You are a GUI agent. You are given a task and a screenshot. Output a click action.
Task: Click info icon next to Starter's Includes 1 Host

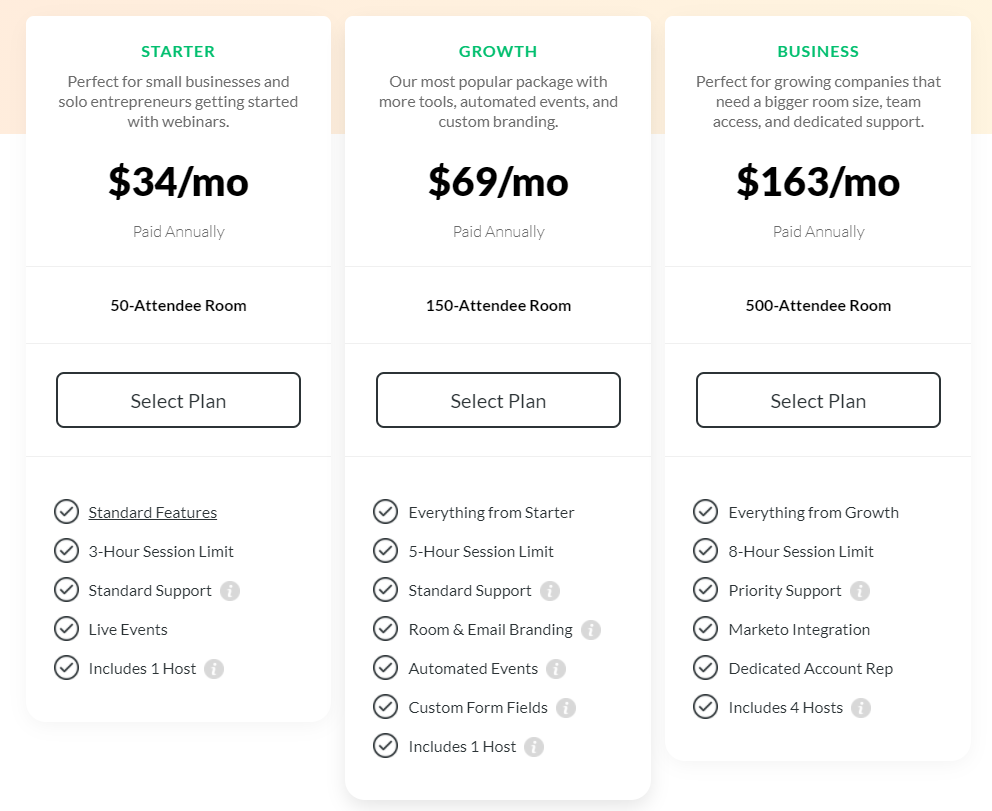214,669
